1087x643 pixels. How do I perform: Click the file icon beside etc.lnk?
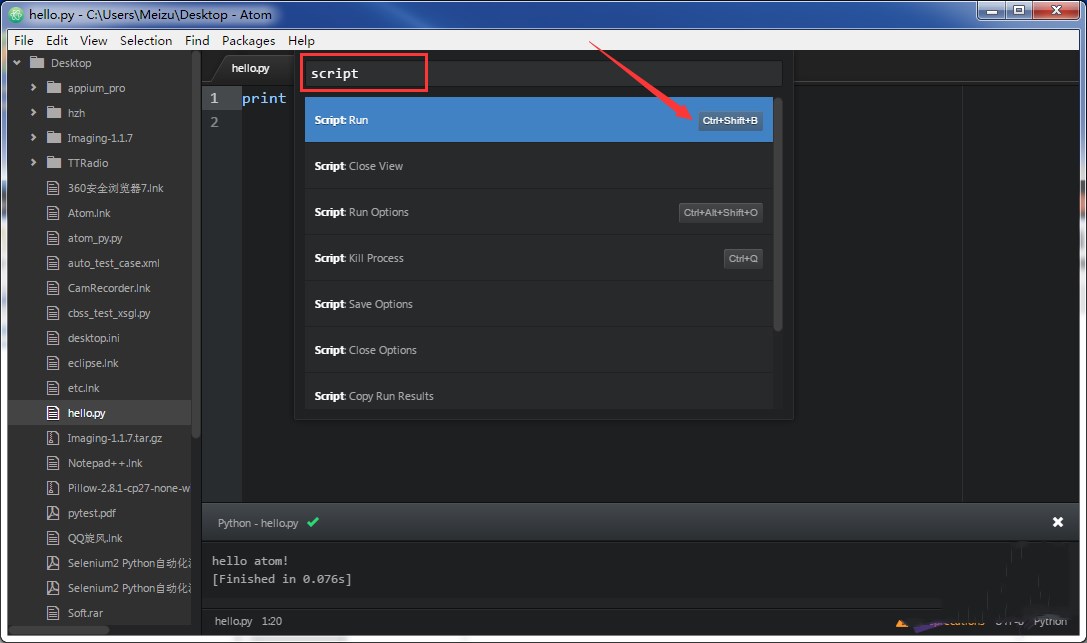(x=53, y=387)
